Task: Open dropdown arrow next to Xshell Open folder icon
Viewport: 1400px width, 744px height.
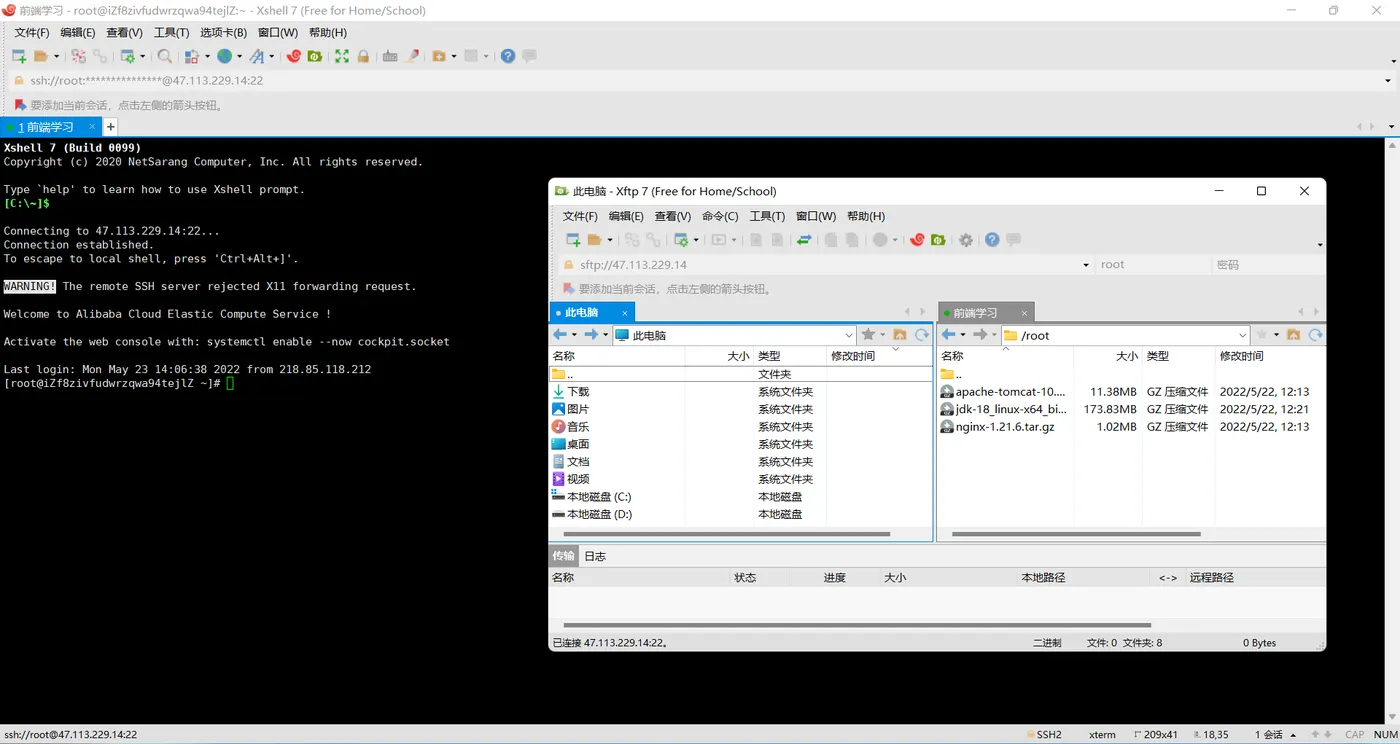Action: point(56,57)
